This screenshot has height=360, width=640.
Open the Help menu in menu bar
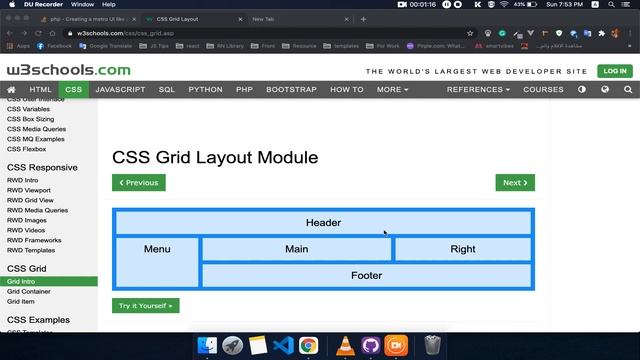[109, 4]
